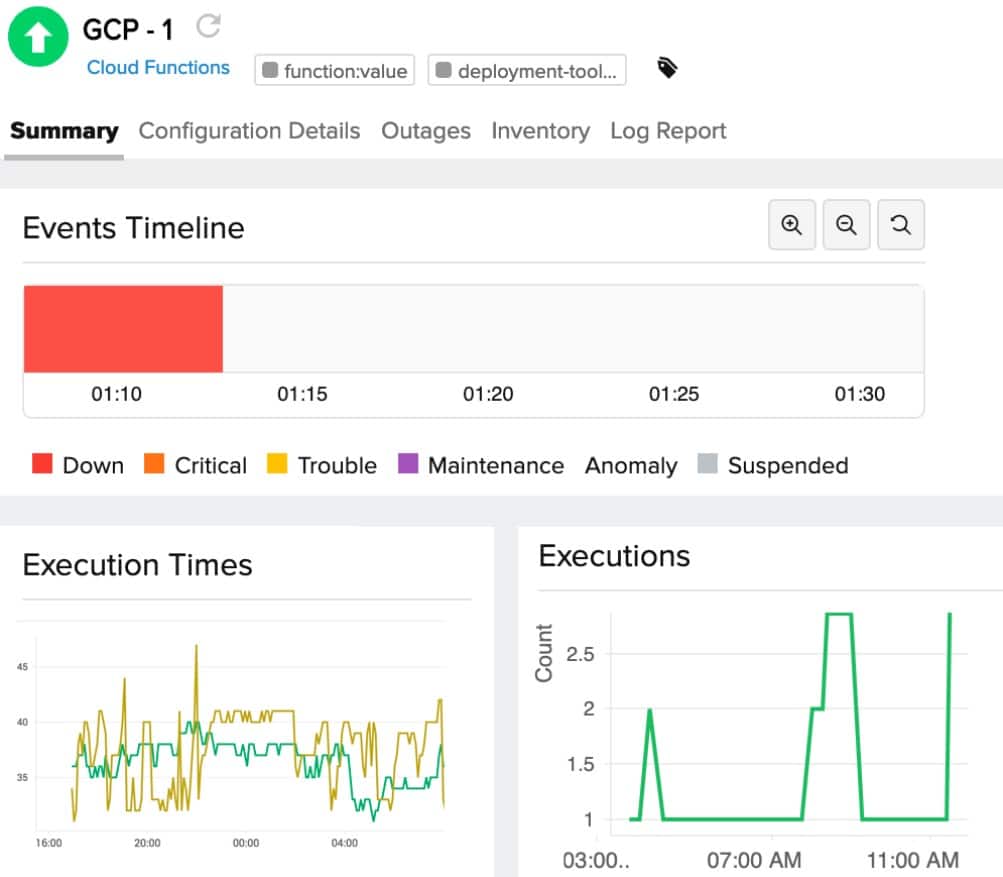Click the 07:00 AM axis label
This screenshot has height=877, width=1003.
754,860
